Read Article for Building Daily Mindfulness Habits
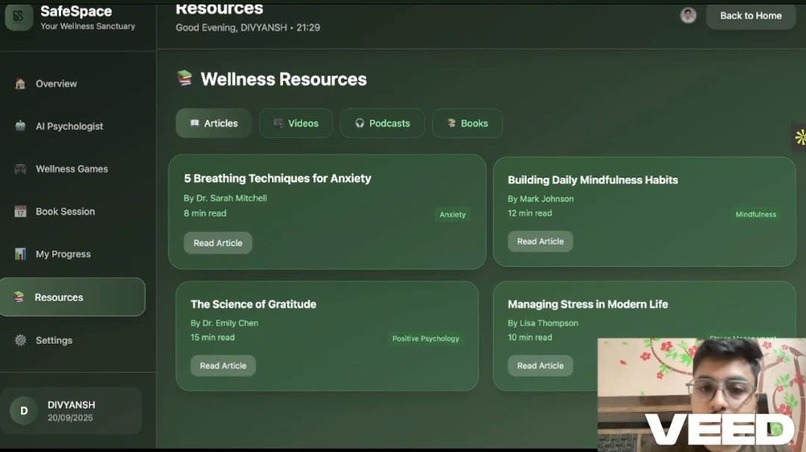806x452 pixels. coord(540,241)
